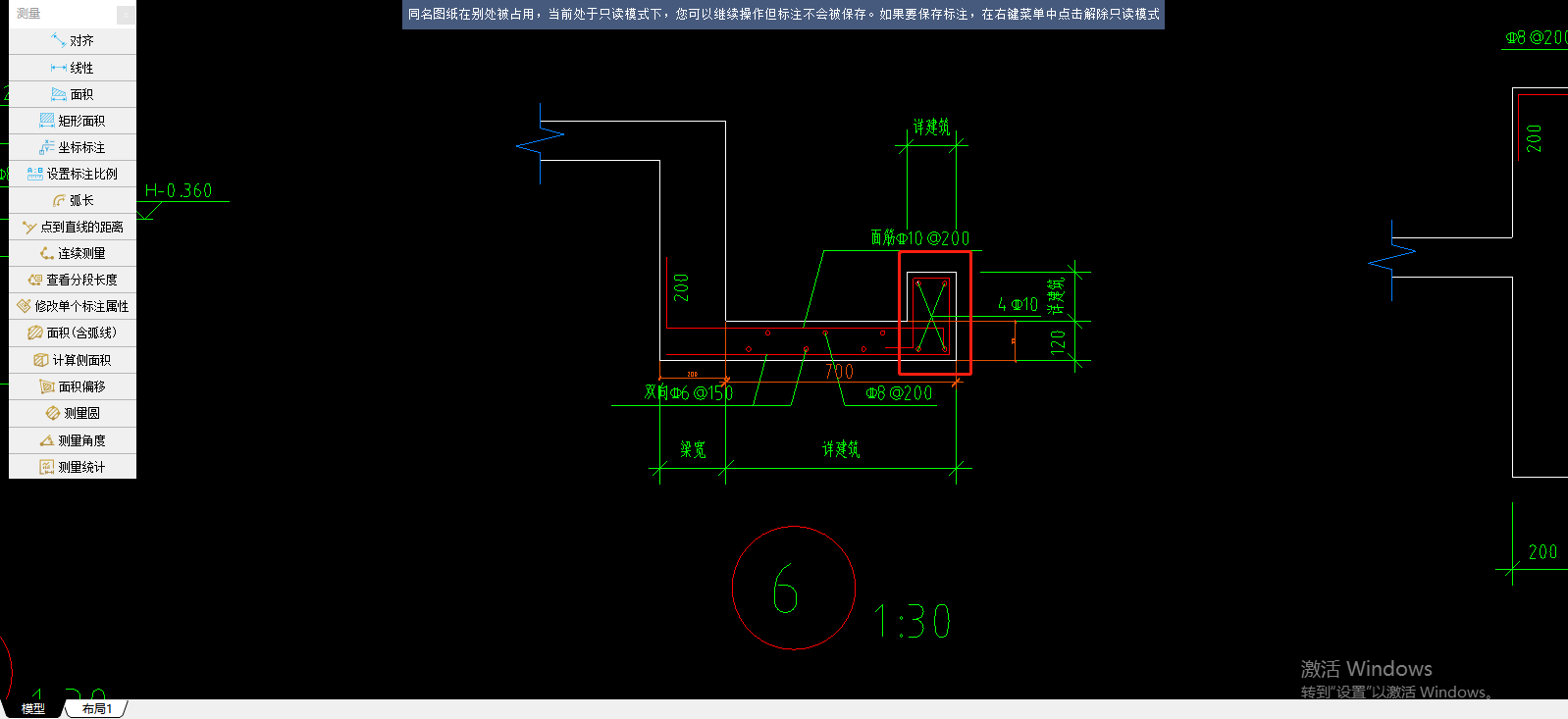Click the read-only mode notice banner
The image size is (1568, 719).
point(783,15)
